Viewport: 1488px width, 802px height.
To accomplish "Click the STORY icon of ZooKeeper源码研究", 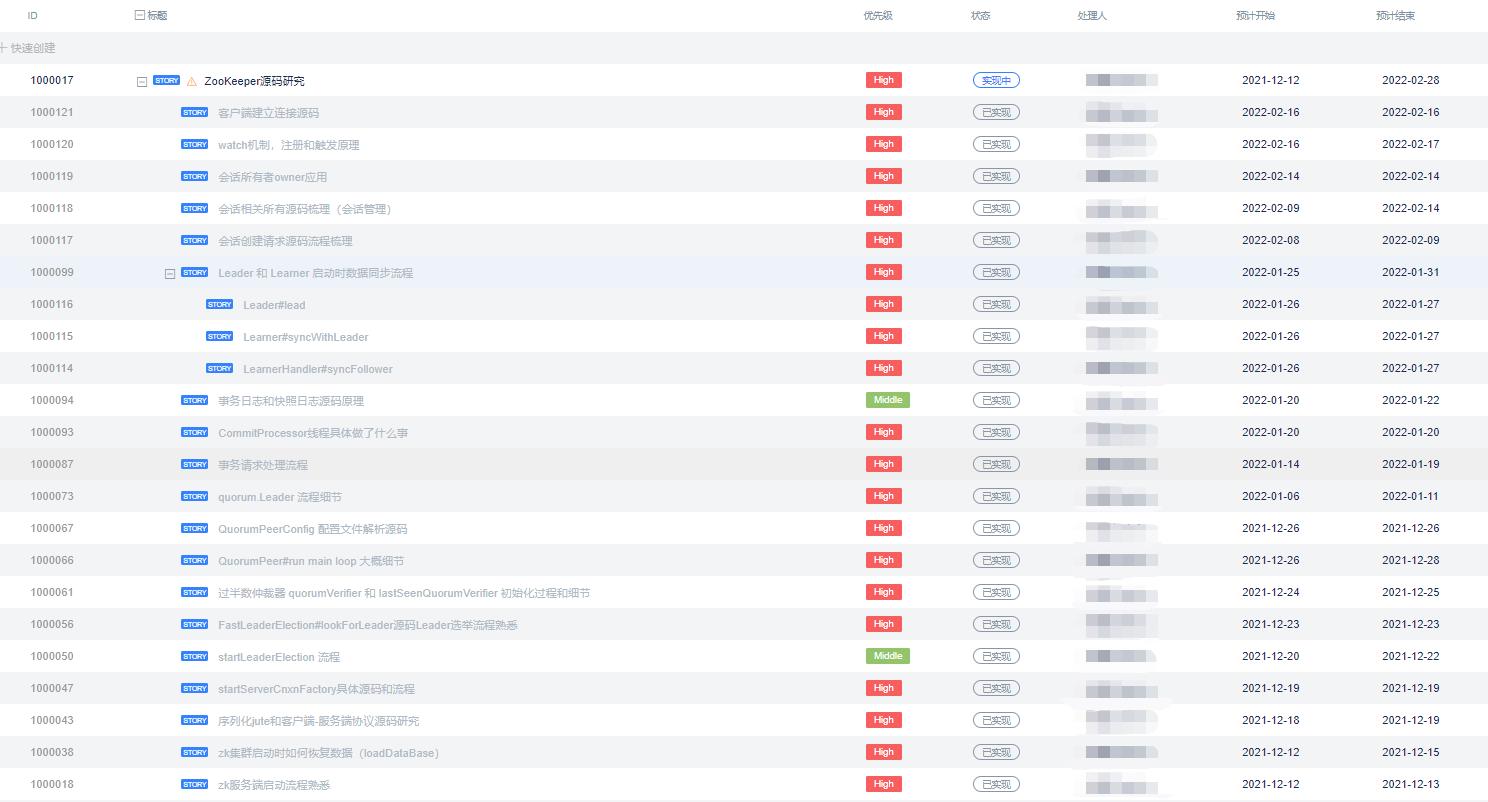I will (167, 81).
